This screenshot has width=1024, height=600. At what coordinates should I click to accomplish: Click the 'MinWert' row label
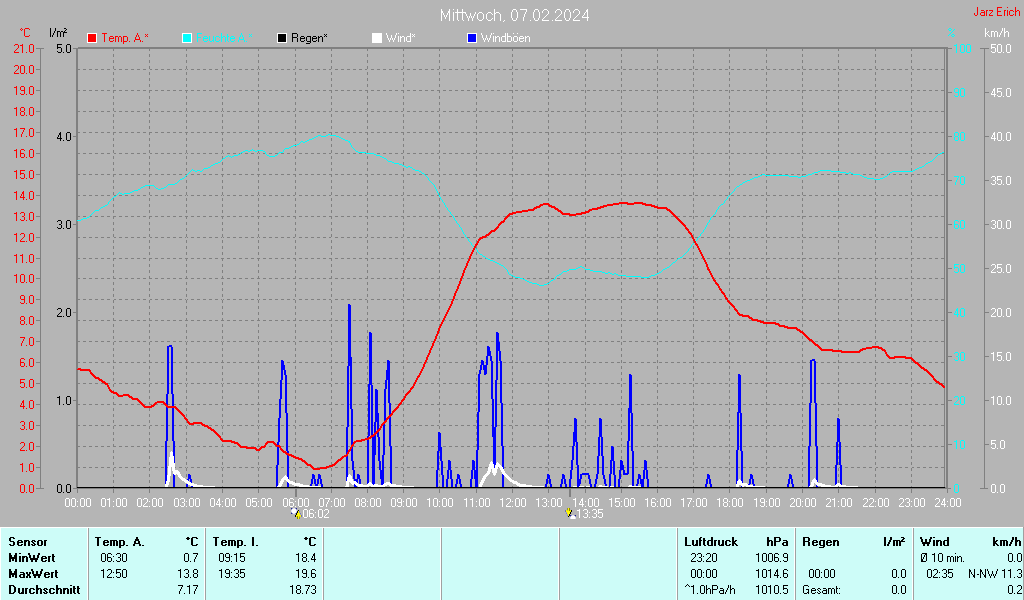32,558
